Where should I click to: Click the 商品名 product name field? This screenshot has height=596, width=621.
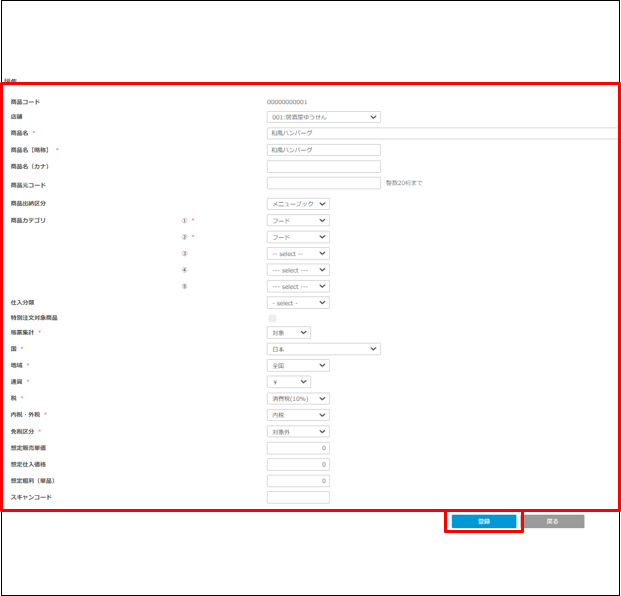442,133
